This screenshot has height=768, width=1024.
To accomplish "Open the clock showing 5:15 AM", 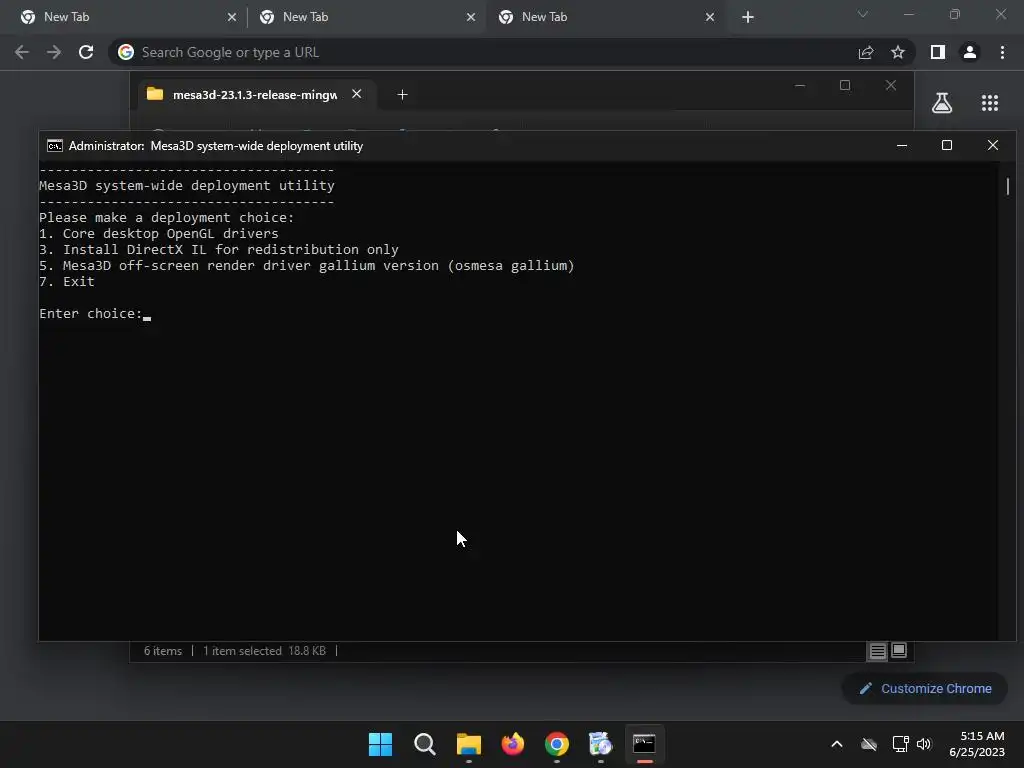I will 977,744.
